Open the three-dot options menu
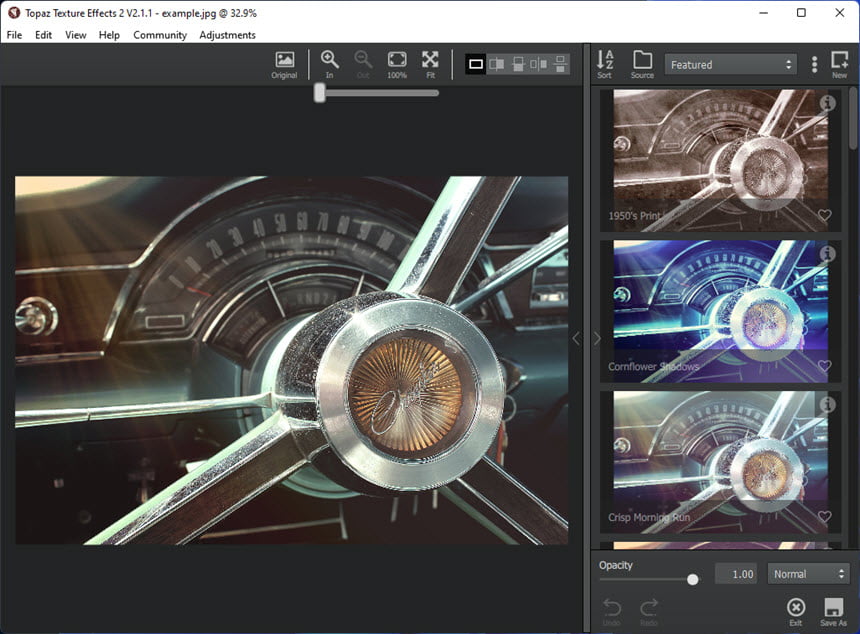The width and height of the screenshot is (860, 634). tap(814, 65)
